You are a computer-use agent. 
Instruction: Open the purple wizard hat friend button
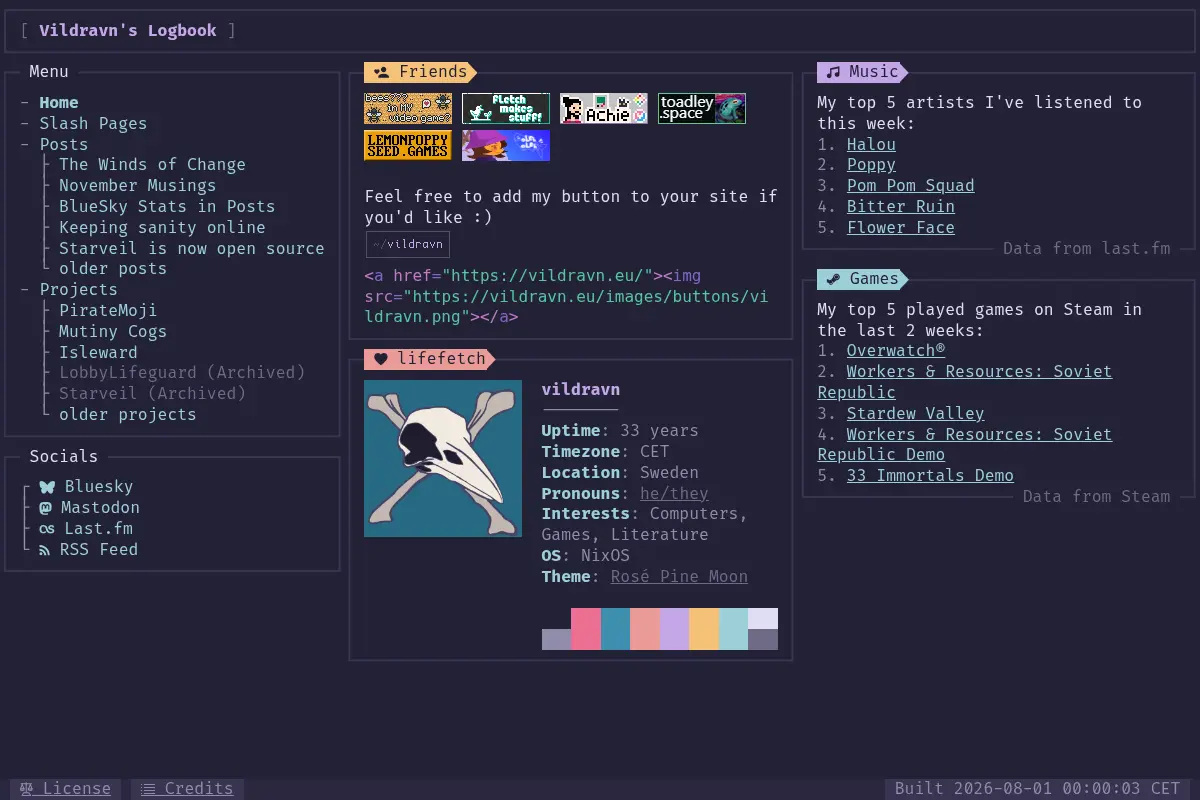pyautogui.click(x=506, y=145)
